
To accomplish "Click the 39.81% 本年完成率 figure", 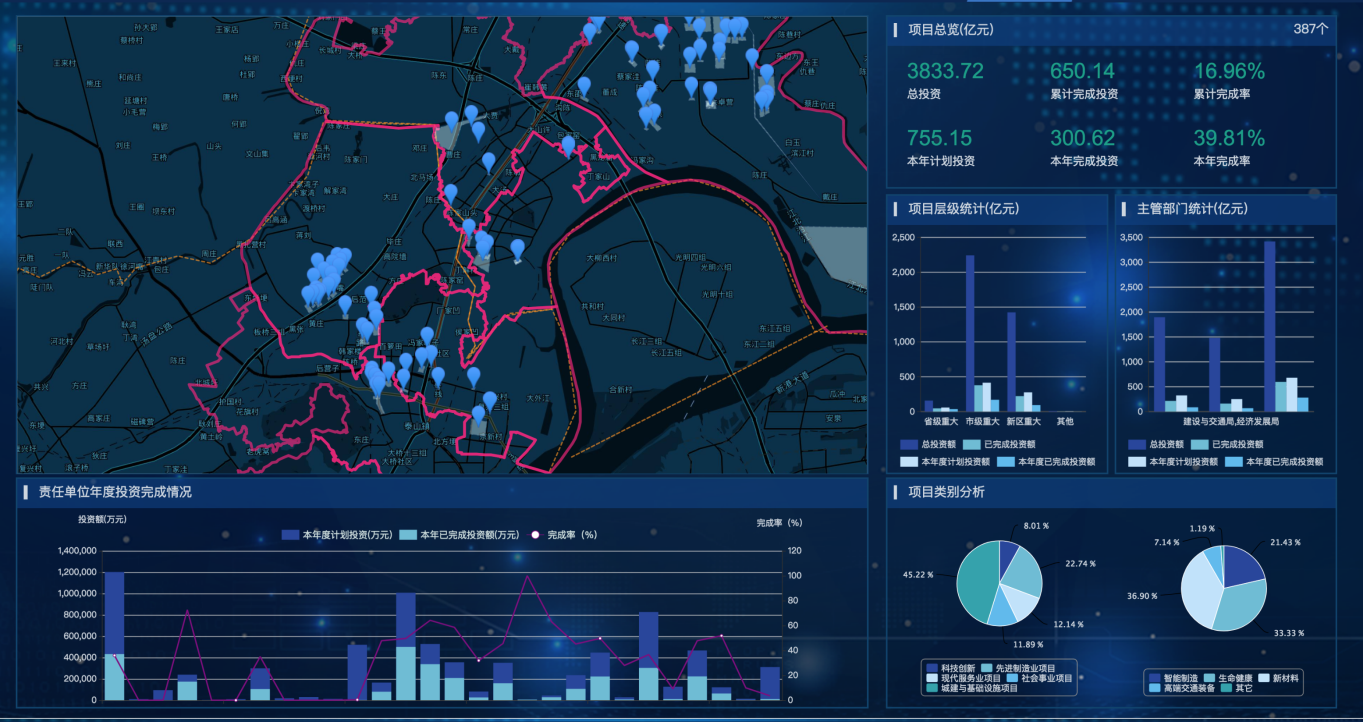I will click(1229, 138).
